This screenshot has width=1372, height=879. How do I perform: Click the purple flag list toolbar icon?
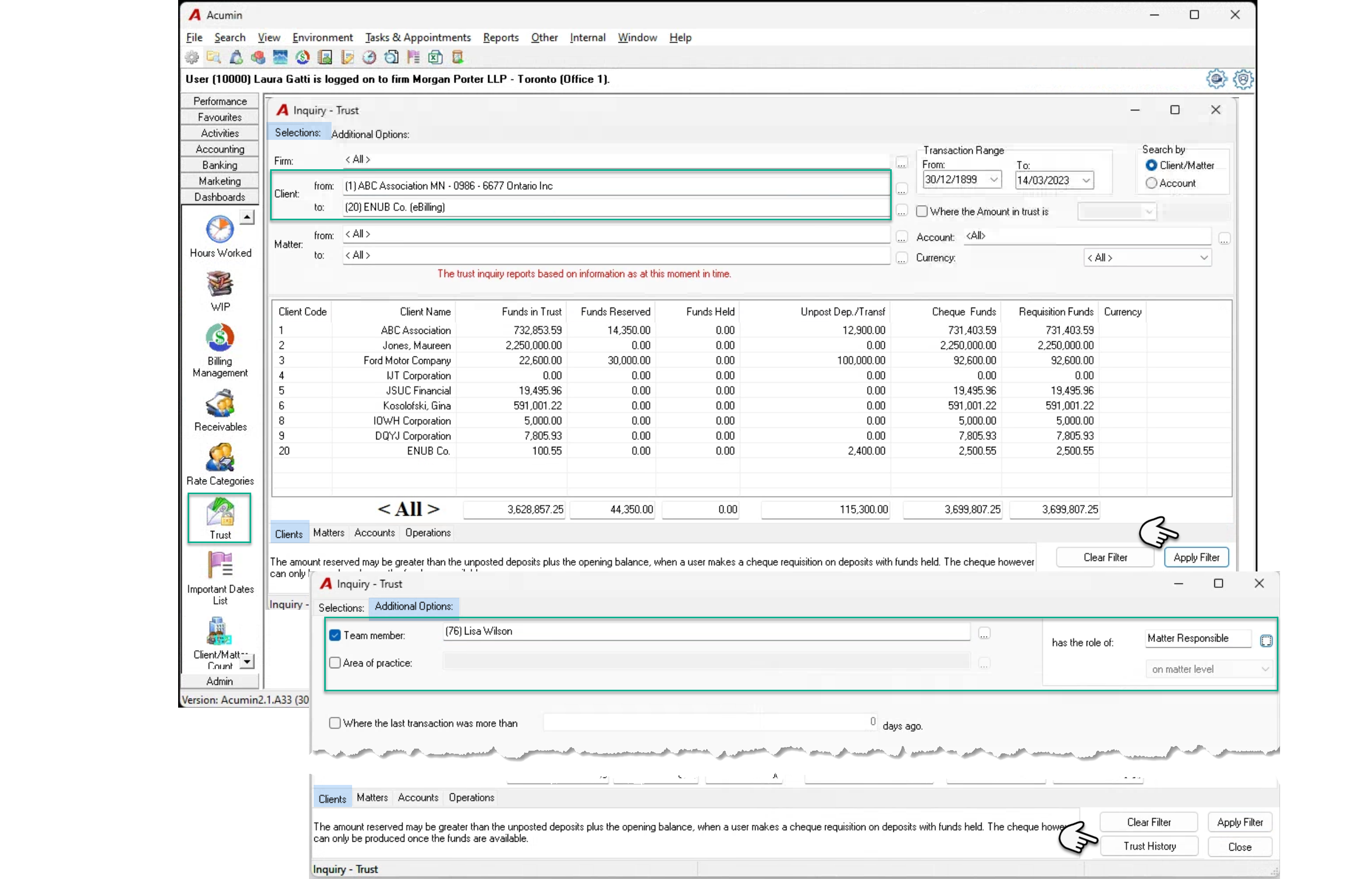coord(413,57)
